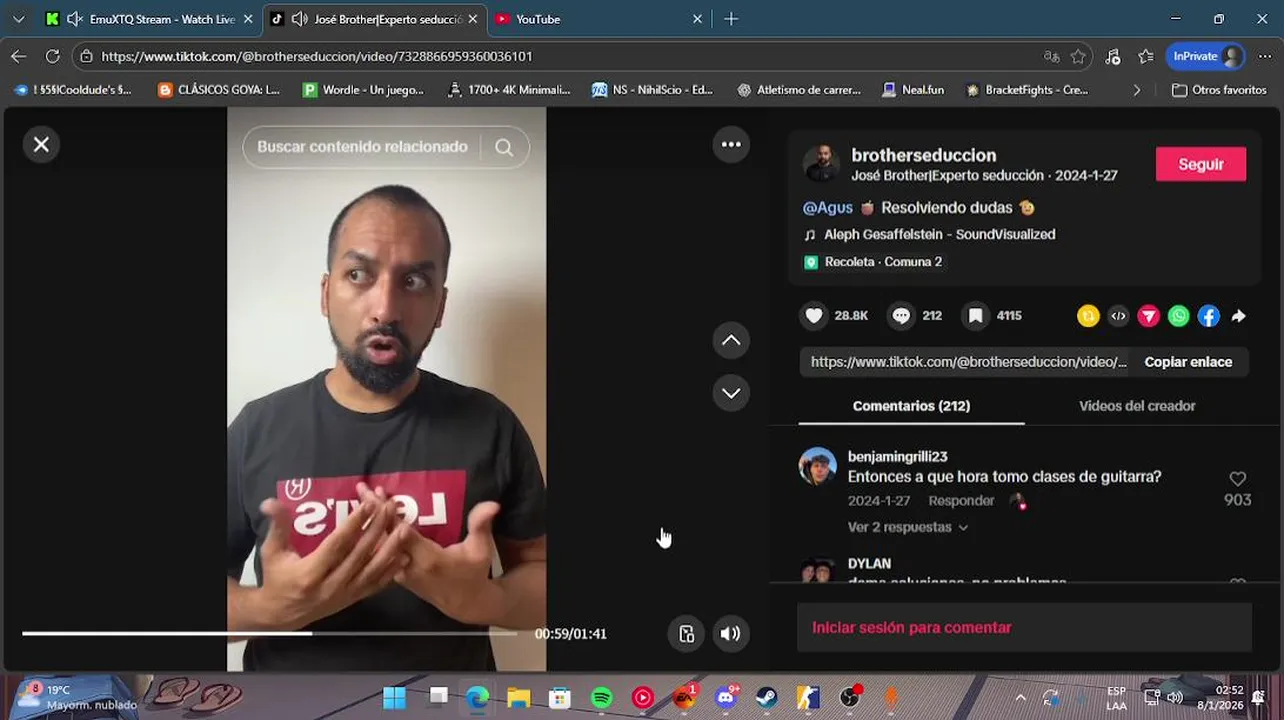Click the floating player icon beside volume
1284x720 pixels.
pyautogui.click(x=686, y=633)
